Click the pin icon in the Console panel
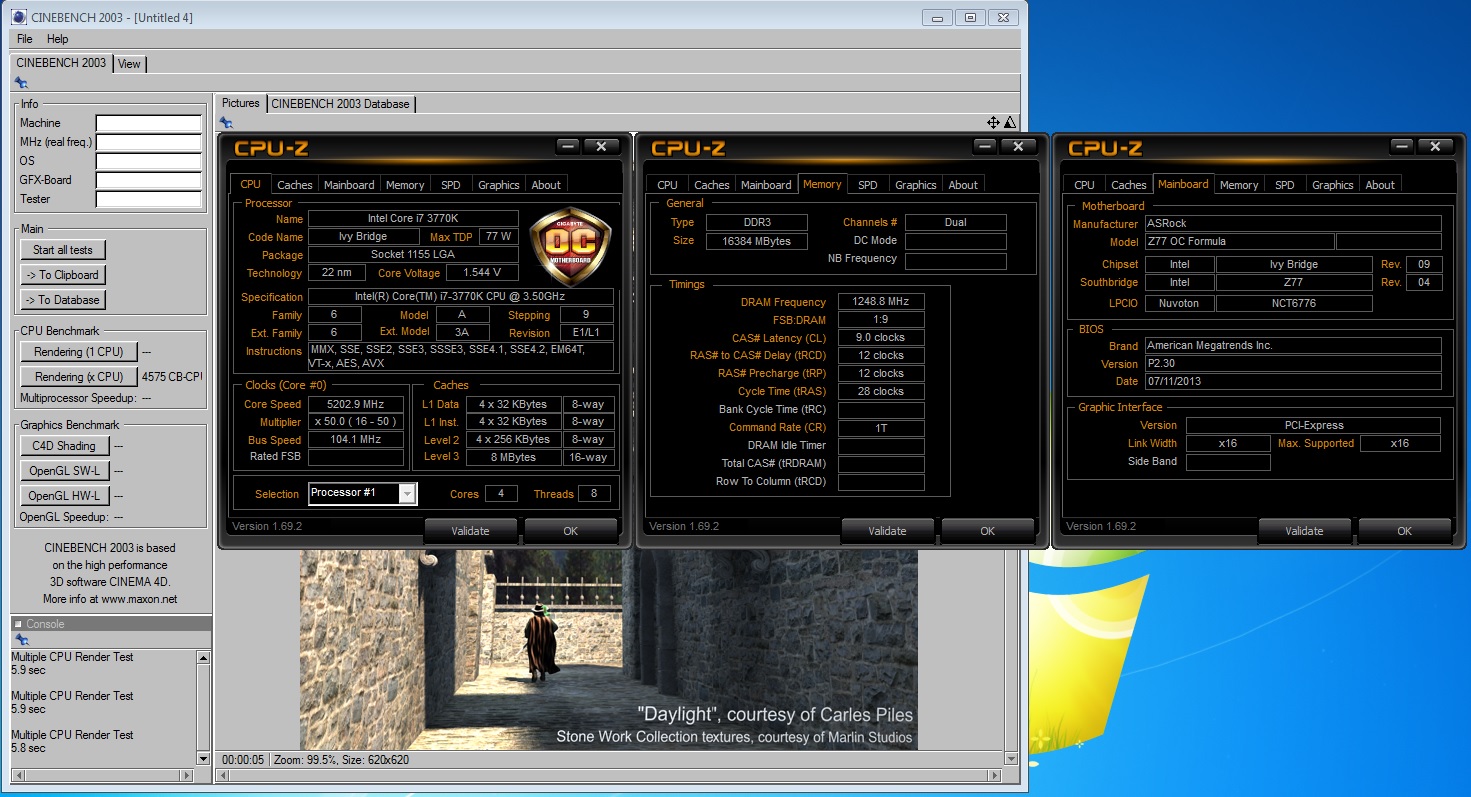Viewport: 1471px width, 797px height. pyautogui.click(x=21, y=639)
